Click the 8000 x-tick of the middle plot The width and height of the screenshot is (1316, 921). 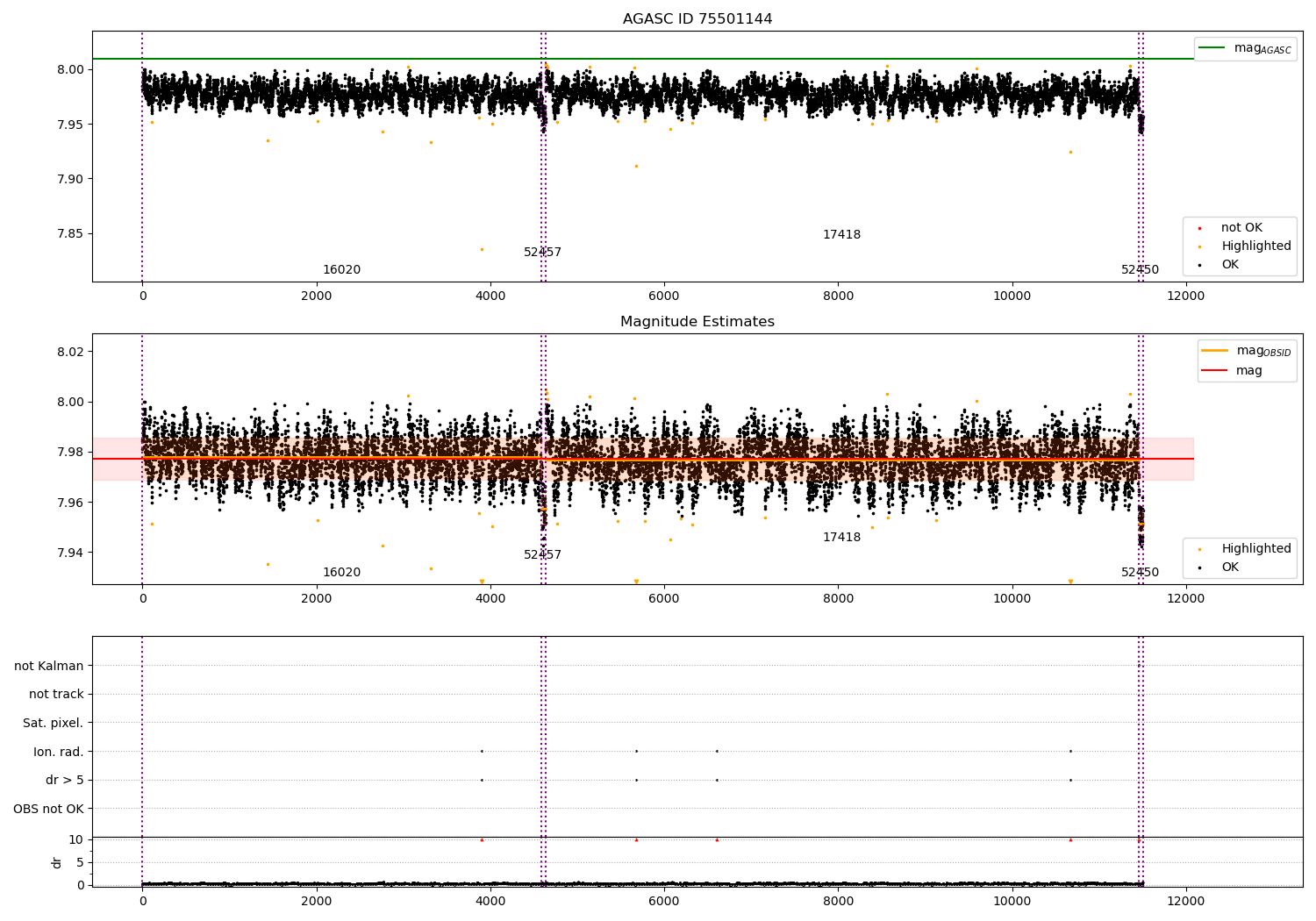point(838,599)
